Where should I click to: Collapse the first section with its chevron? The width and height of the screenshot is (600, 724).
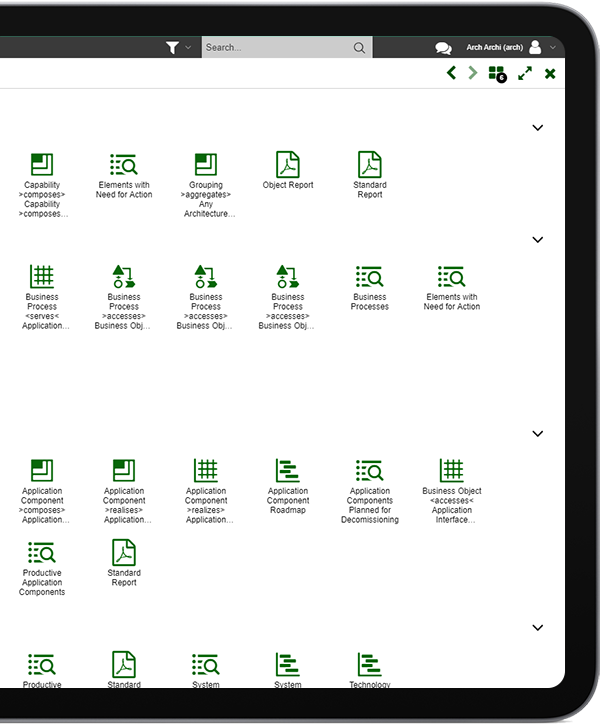coord(537,128)
